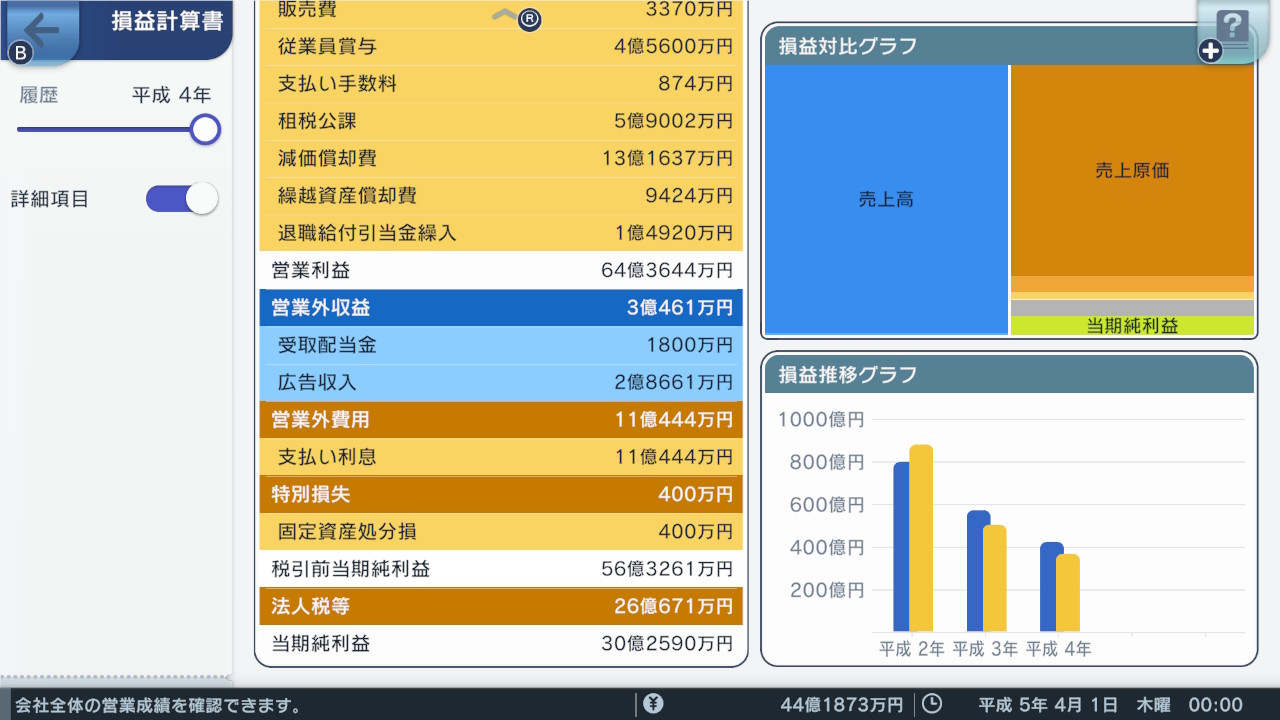Click the ¥ icon in the status bar
The image size is (1280, 720).
[x=653, y=703]
